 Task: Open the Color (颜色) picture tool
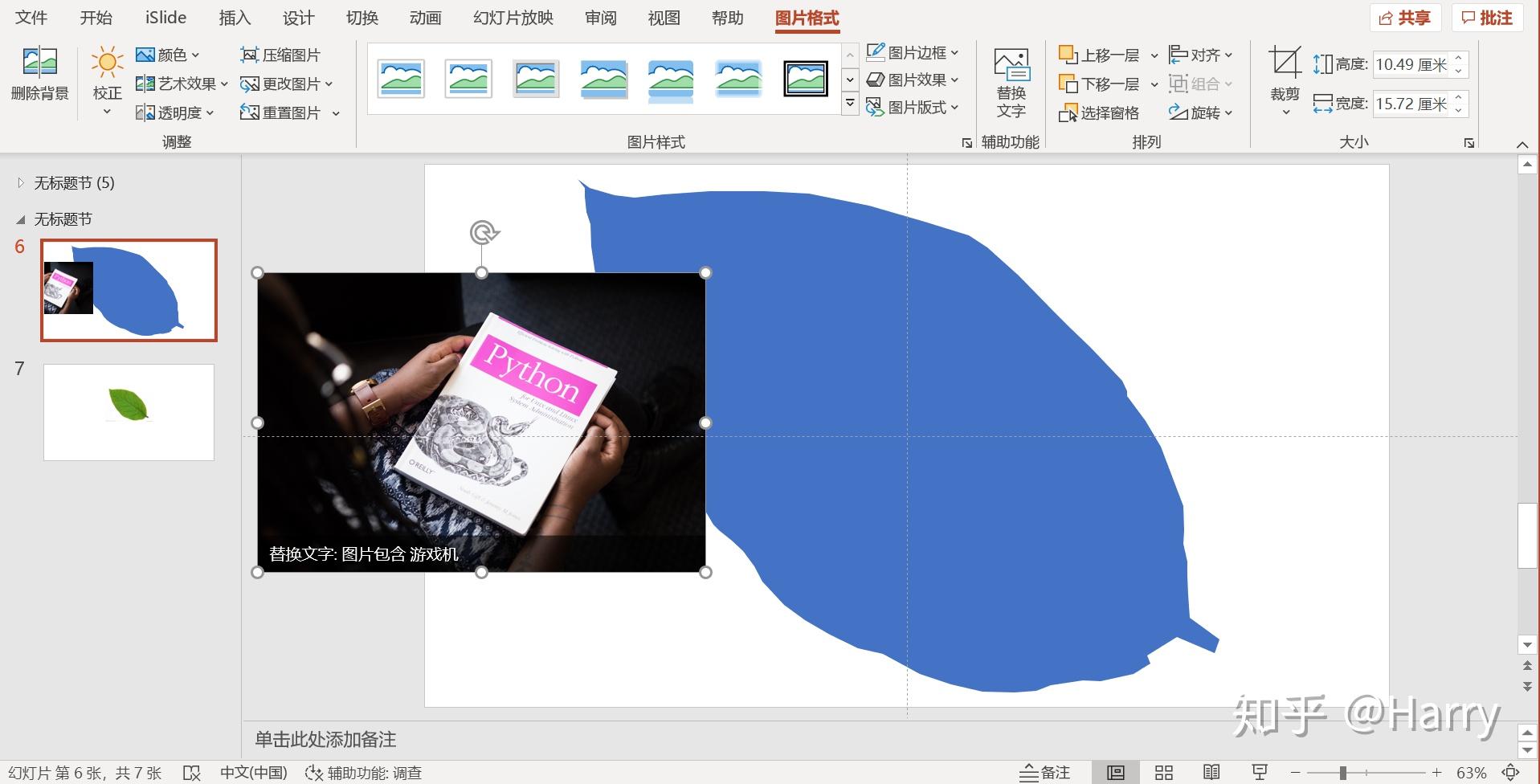pyautogui.click(x=168, y=55)
